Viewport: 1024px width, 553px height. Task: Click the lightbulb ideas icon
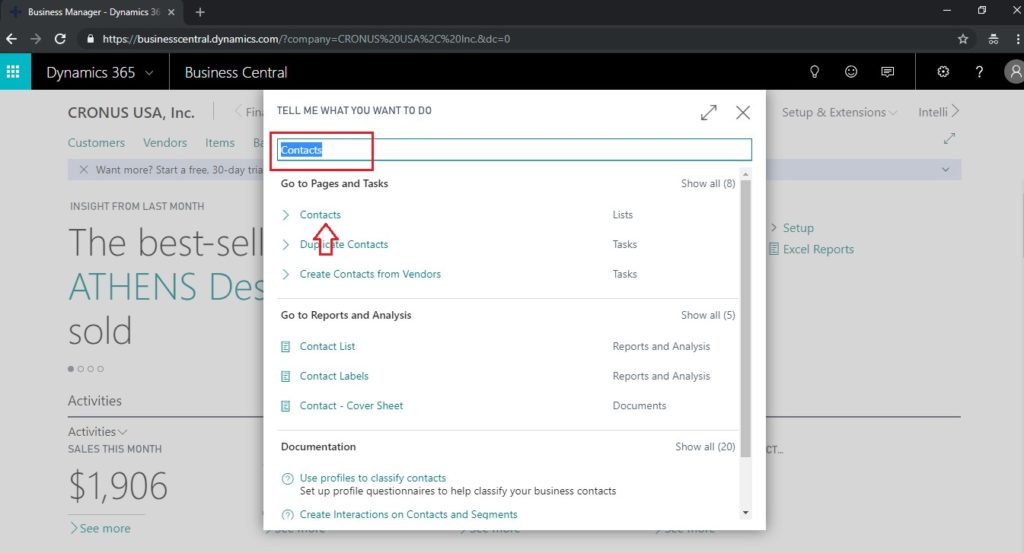tap(814, 72)
